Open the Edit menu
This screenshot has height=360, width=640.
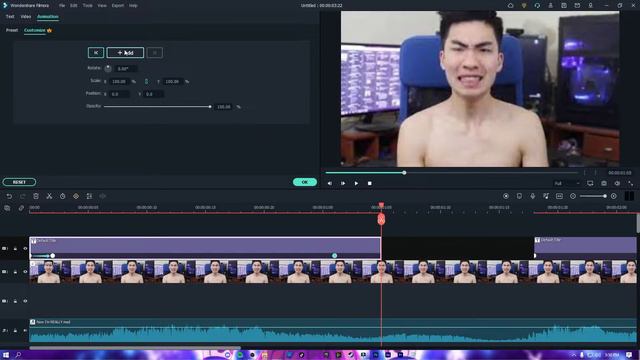coord(73,6)
